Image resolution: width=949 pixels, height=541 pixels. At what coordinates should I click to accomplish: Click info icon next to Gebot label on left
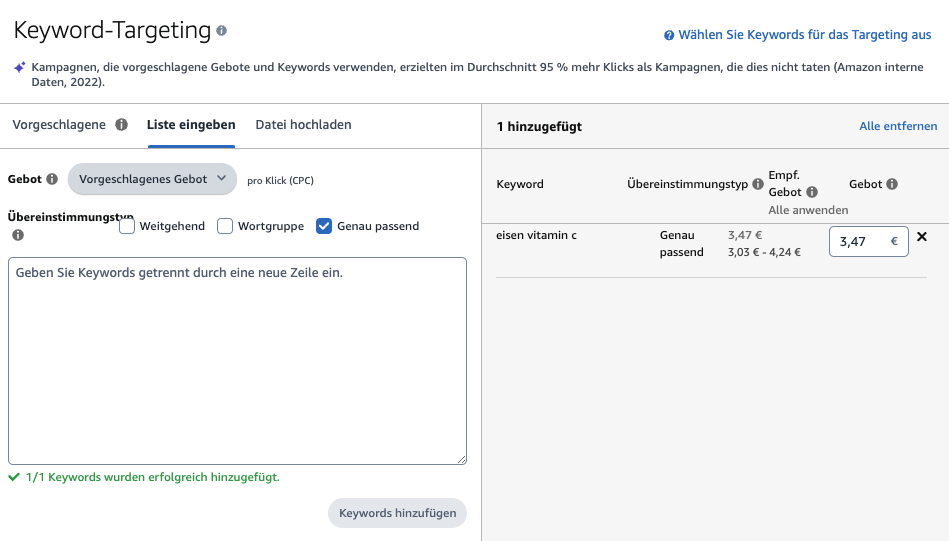tap(52, 179)
